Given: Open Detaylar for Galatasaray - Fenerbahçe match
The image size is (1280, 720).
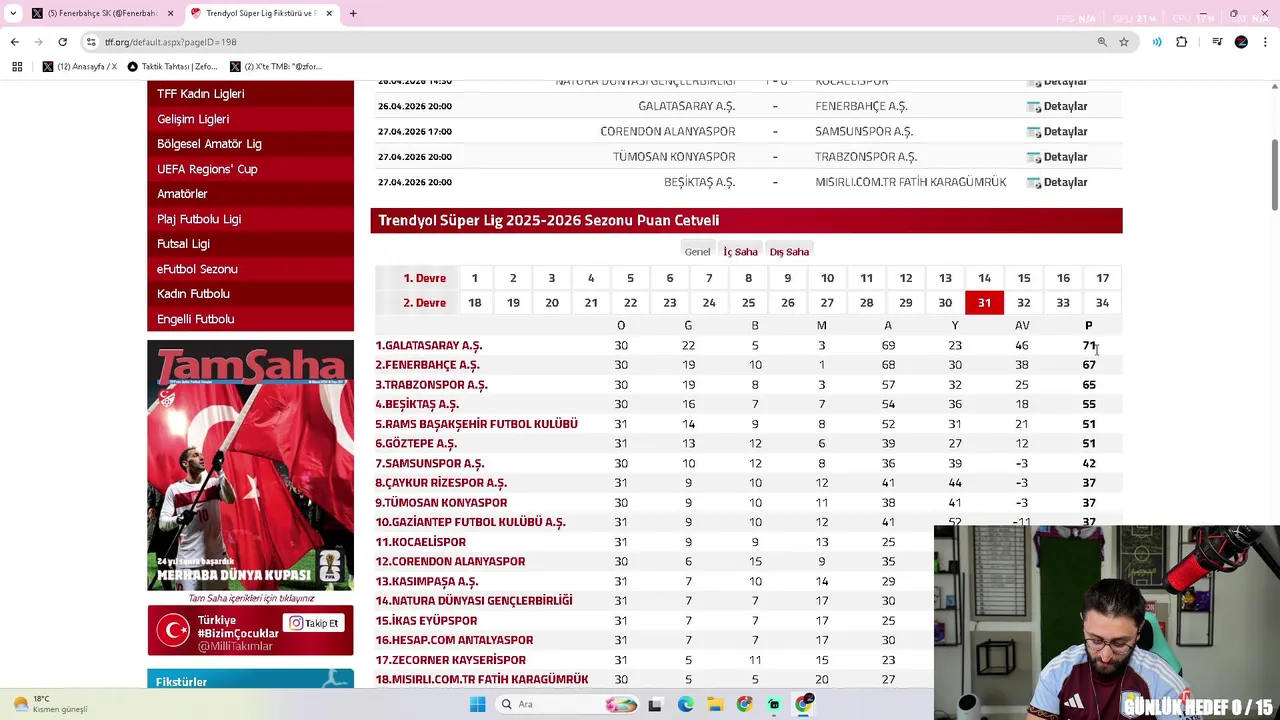Looking at the screenshot, I should [1058, 106].
